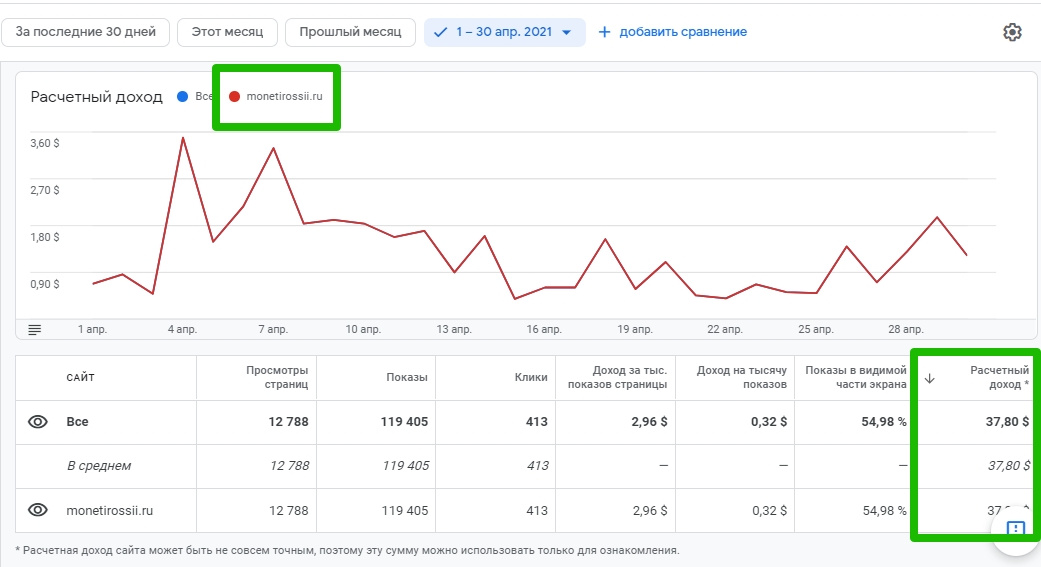Select Прошлый месяц range

point(350,32)
